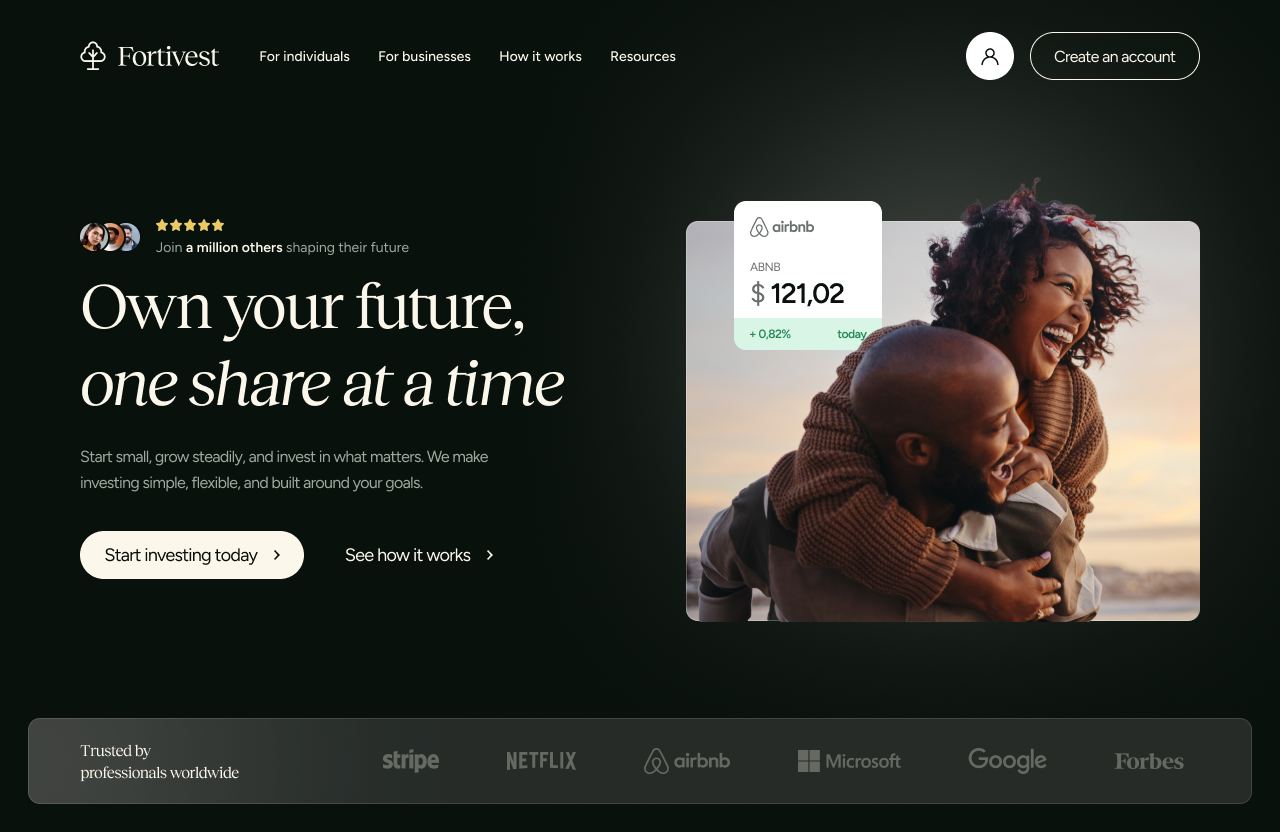Go to How it works page
Image resolution: width=1280 pixels, height=832 pixels.
click(540, 56)
